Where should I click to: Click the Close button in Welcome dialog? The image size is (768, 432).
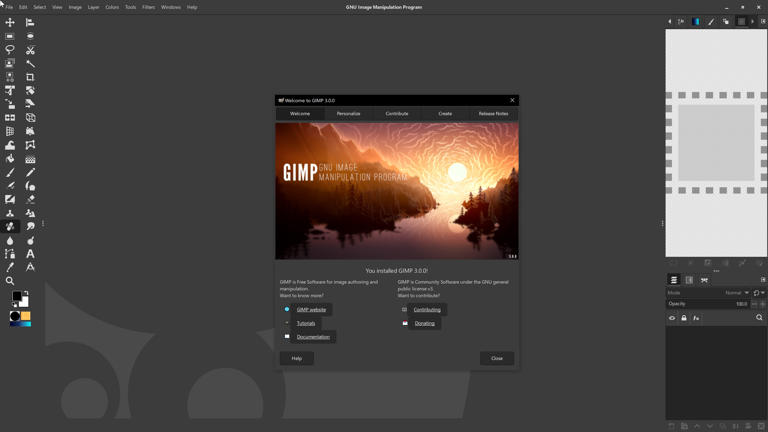pyautogui.click(x=496, y=358)
